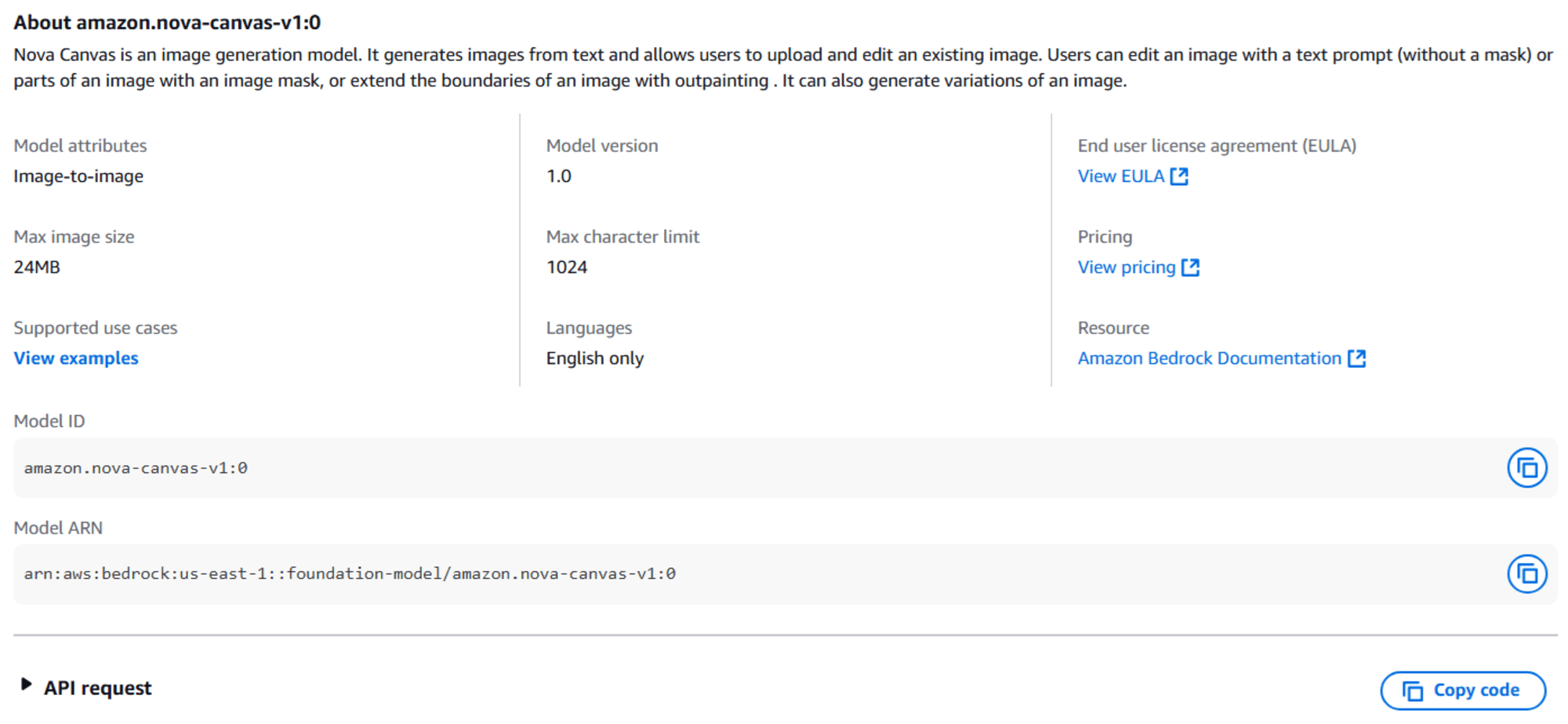Click the 24MB max image size value

(x=37, y=267)
